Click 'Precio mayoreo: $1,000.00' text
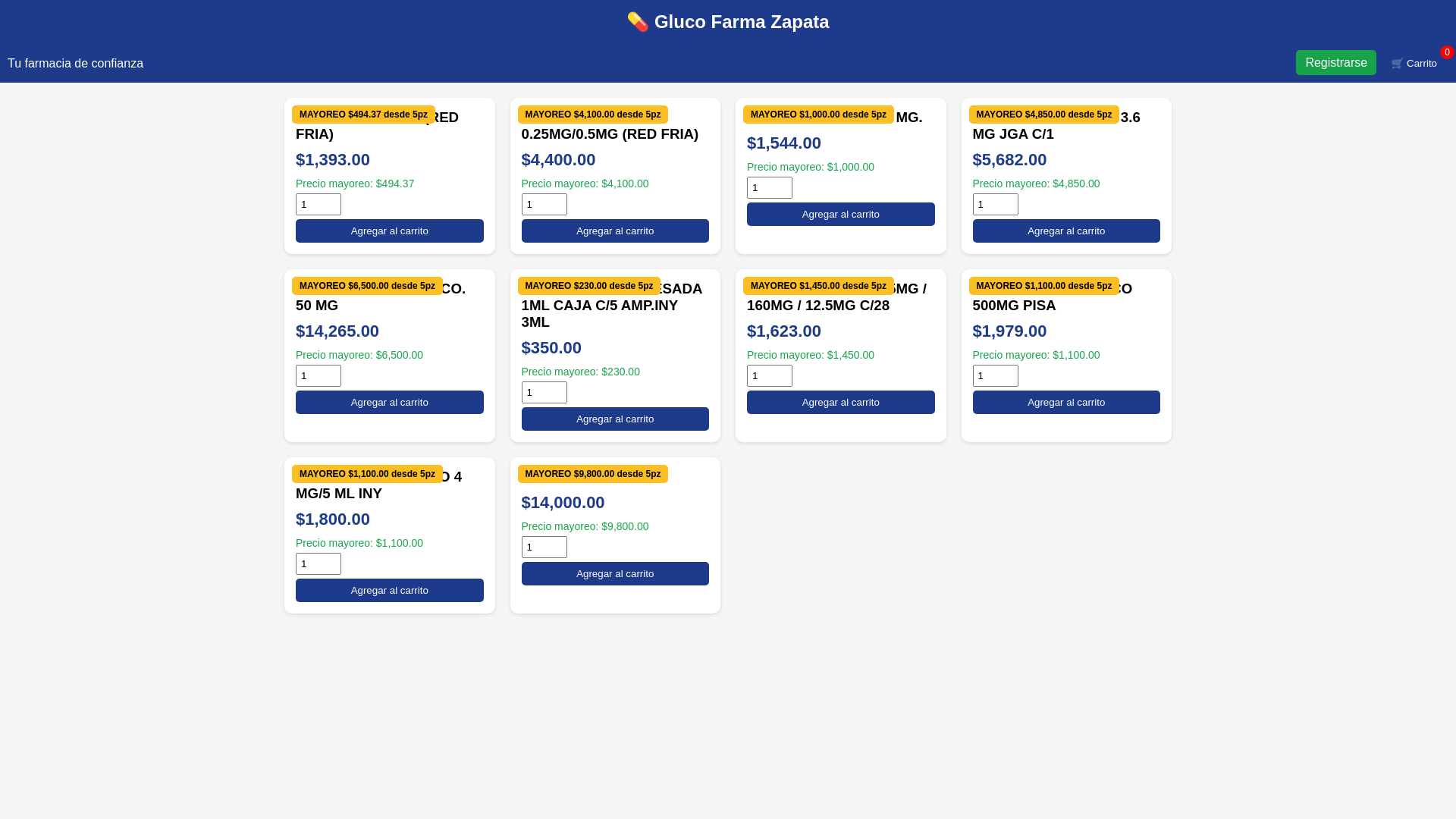This screenshot has height=819, width=1456. (x=810, y=167)
